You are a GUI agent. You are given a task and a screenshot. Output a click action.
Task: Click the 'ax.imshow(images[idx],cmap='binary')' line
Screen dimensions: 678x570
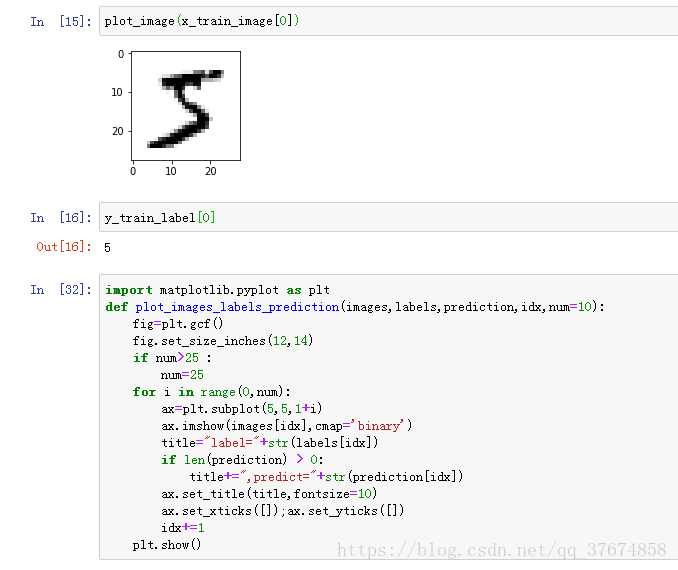[287, 426]
